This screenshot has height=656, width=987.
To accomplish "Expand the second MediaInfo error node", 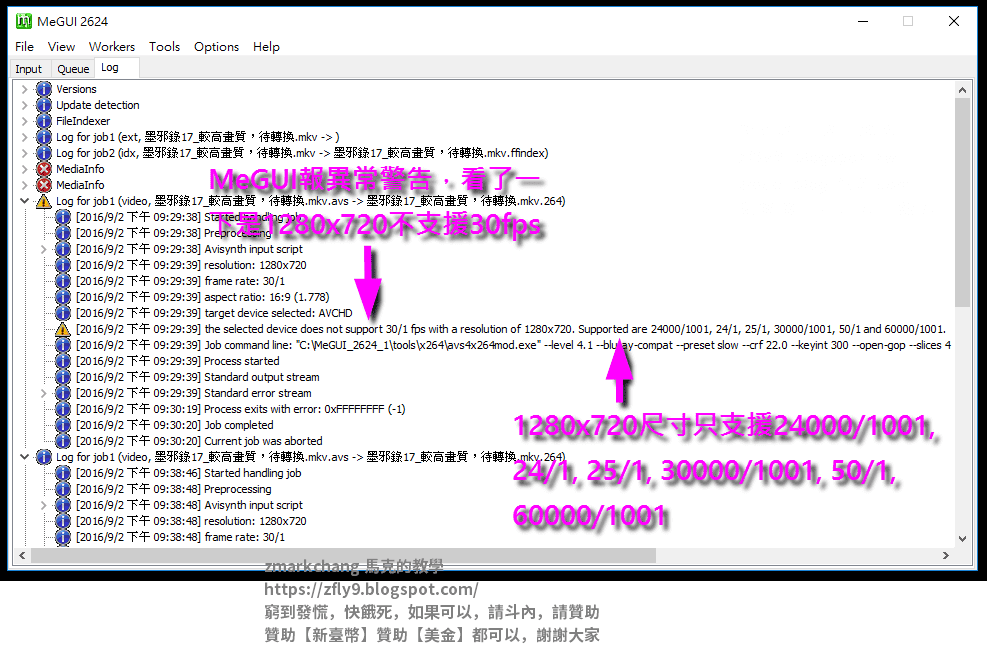I will (25, 185).
